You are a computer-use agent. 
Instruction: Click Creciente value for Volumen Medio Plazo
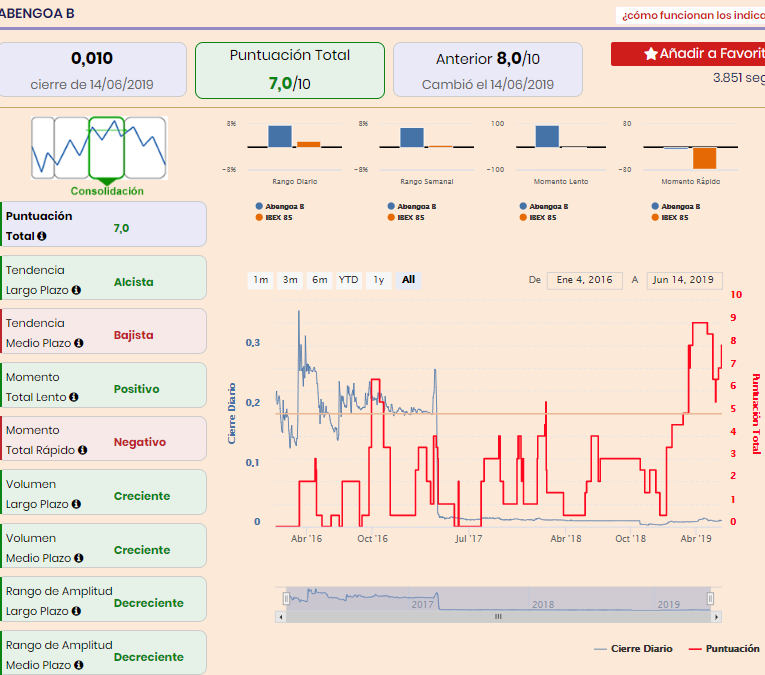pyautogui.click(x=142, y=550)
